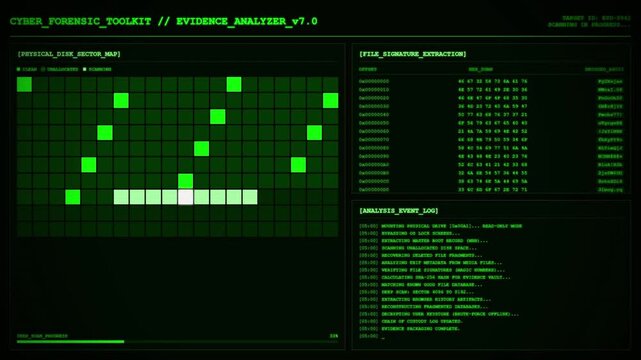Click the MOUNTING PHYSICAL DRIVE log entry

(440, 226)
